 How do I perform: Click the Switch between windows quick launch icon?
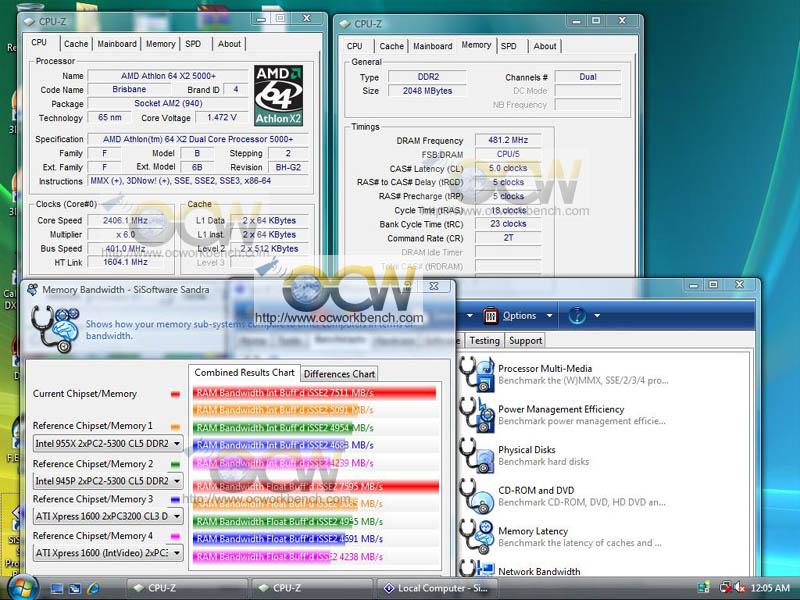[75, 588]
